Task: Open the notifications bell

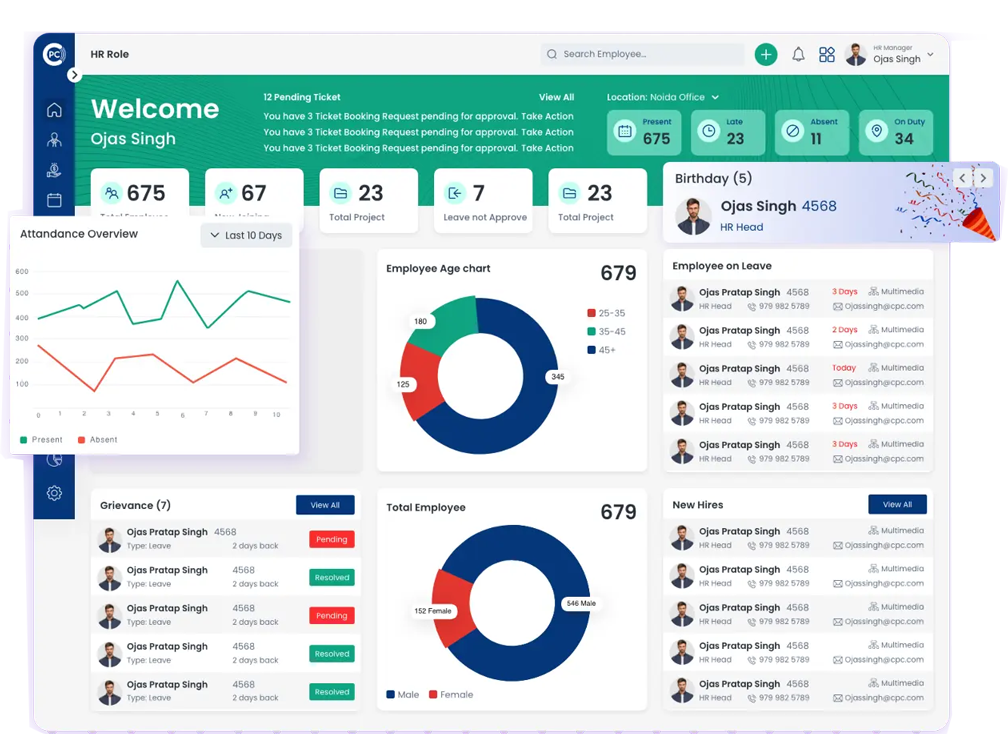Action: tap(798, 55)
